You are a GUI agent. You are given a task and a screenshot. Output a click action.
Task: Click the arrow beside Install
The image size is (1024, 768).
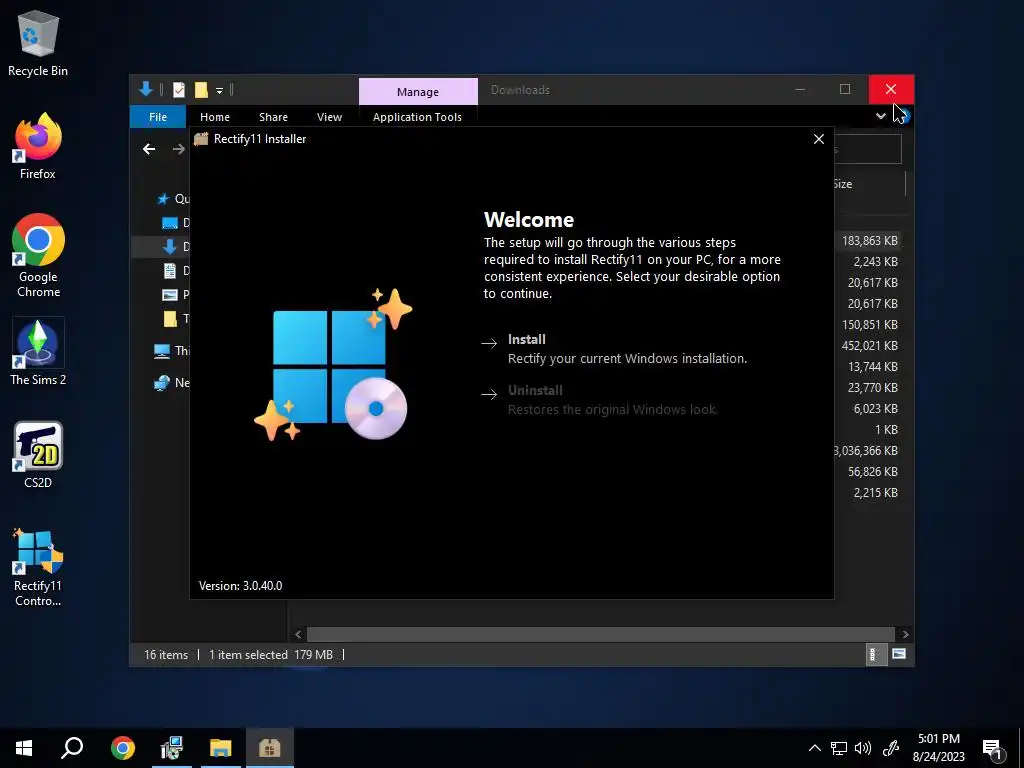point(489,343)
